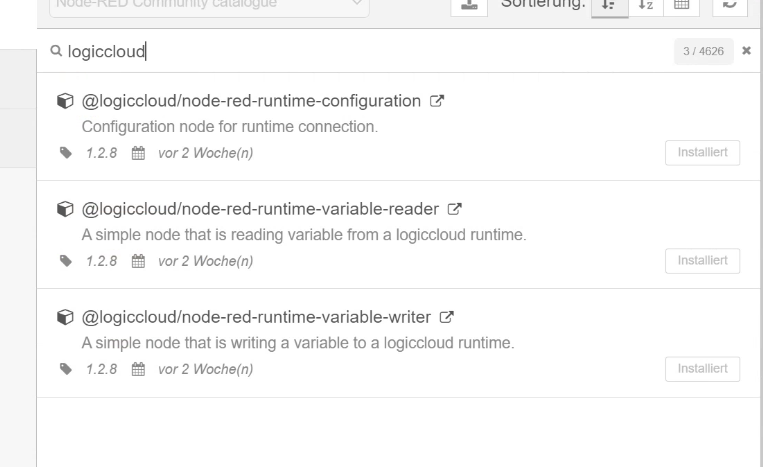Click the calendar icon of runtime-variable-reader
This screenshot has width=763, height=467.
pos(139,262)
